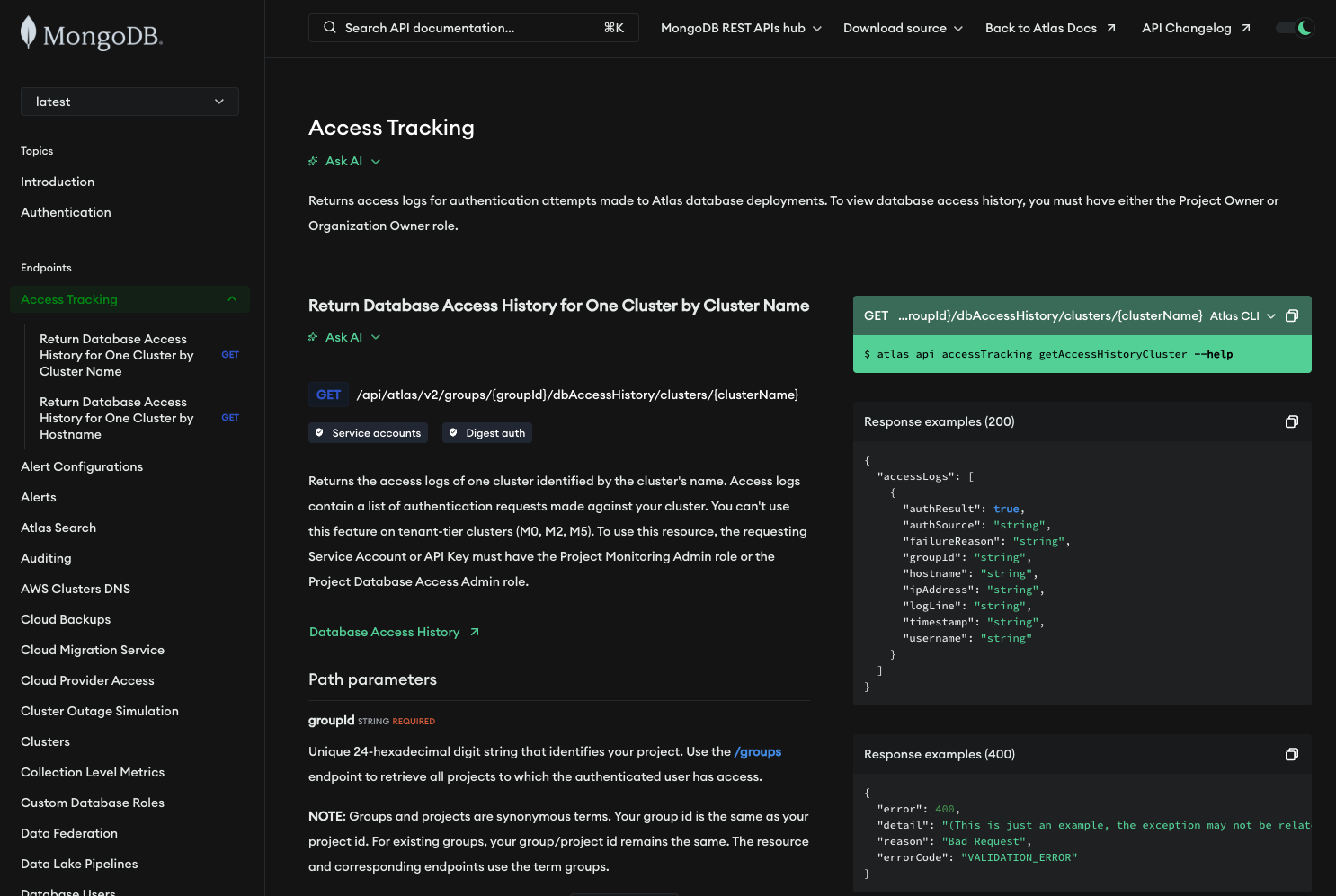The image size is (1336, 896).
Task: Click the MongoDB leaf logo
Action: 29,33
